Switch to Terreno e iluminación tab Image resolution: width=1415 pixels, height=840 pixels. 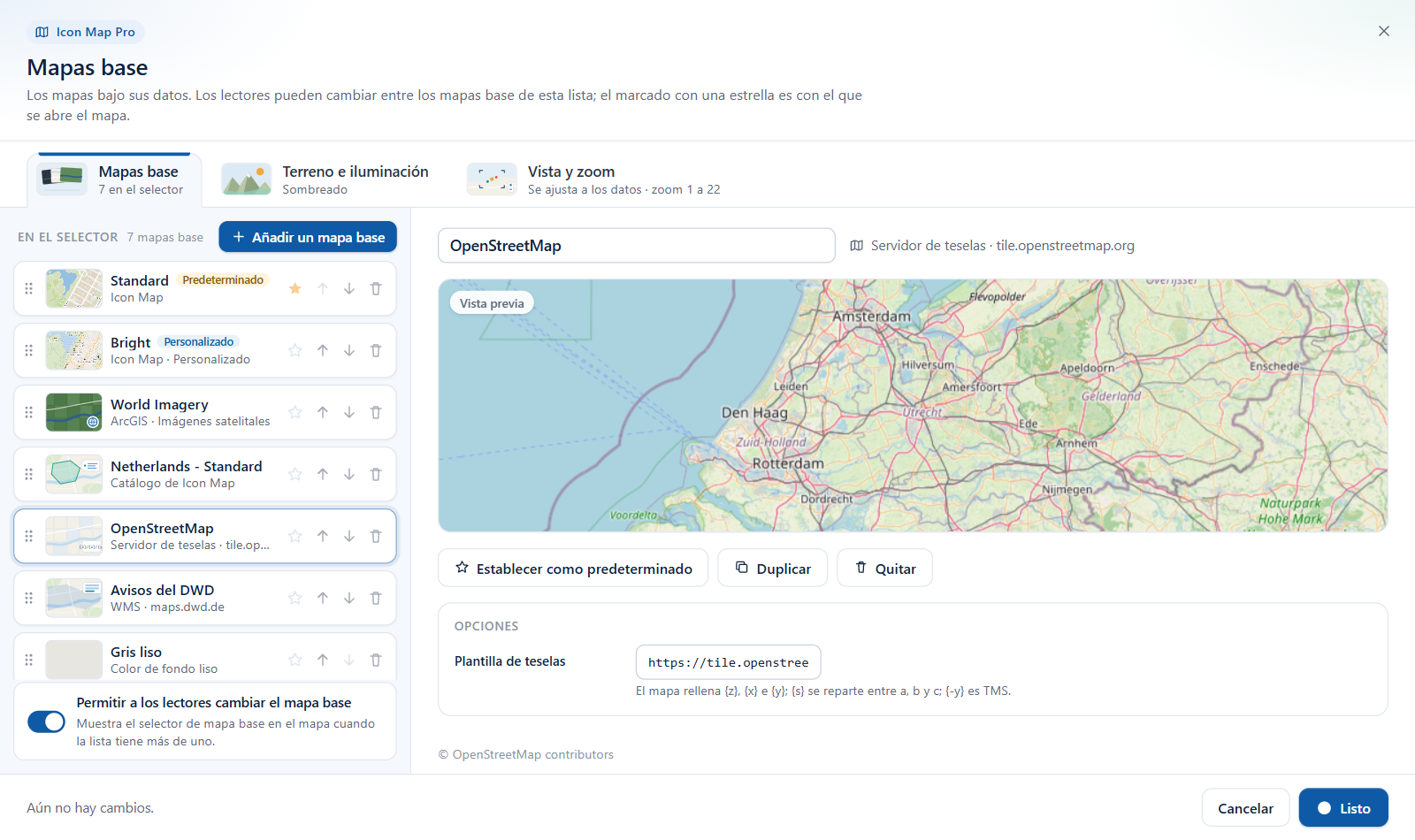pos(325,179)
